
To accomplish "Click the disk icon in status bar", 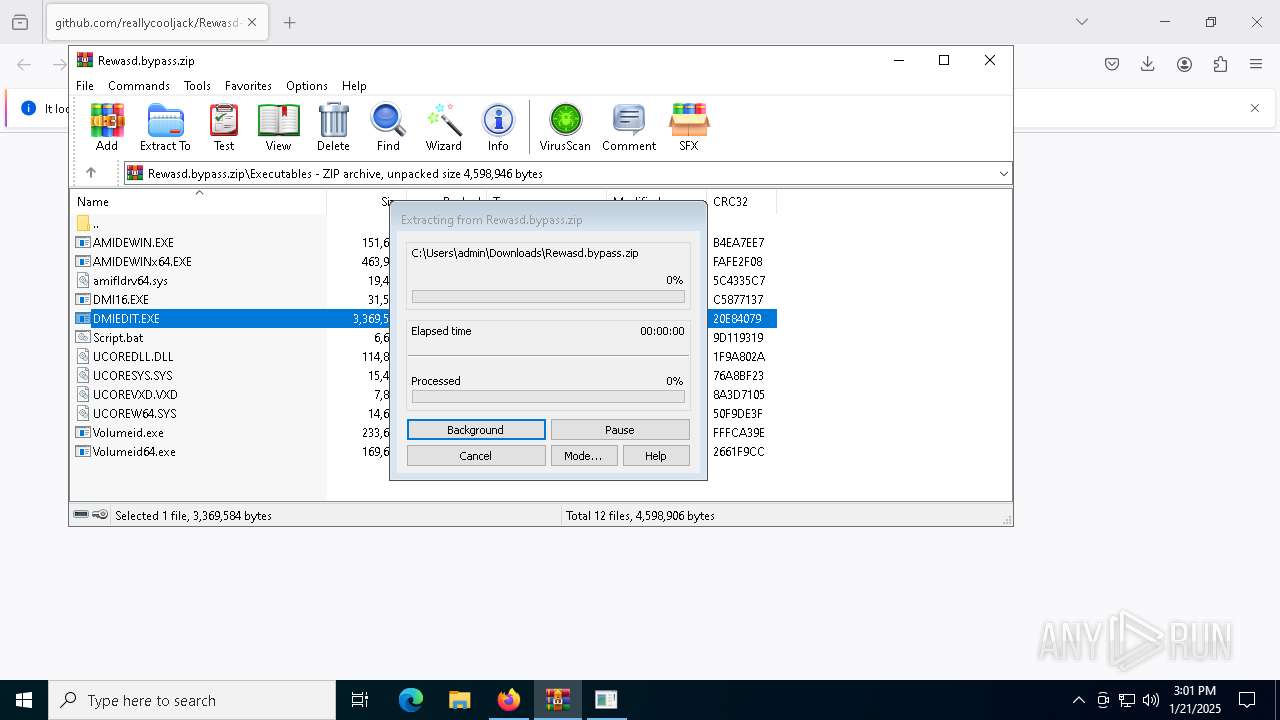I will point(82,515).
